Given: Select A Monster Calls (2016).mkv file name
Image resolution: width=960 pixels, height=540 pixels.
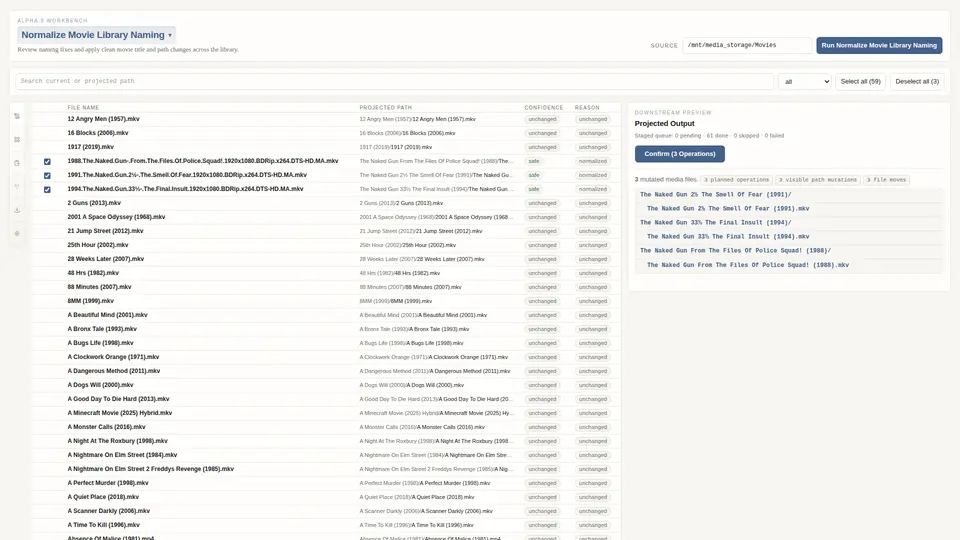Looking at the screenshot, I should click(x=107, y=427).
